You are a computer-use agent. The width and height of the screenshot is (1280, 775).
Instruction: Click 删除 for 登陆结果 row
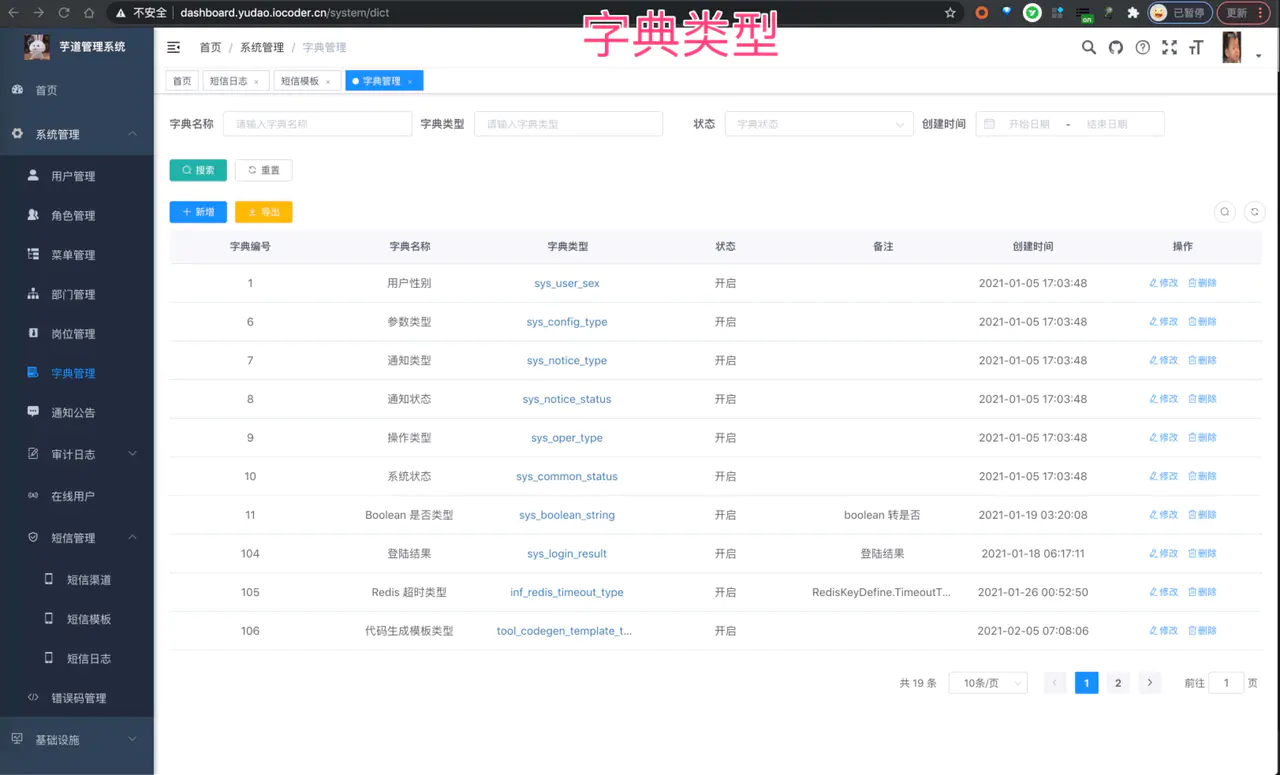click(x=1202, y=554)
